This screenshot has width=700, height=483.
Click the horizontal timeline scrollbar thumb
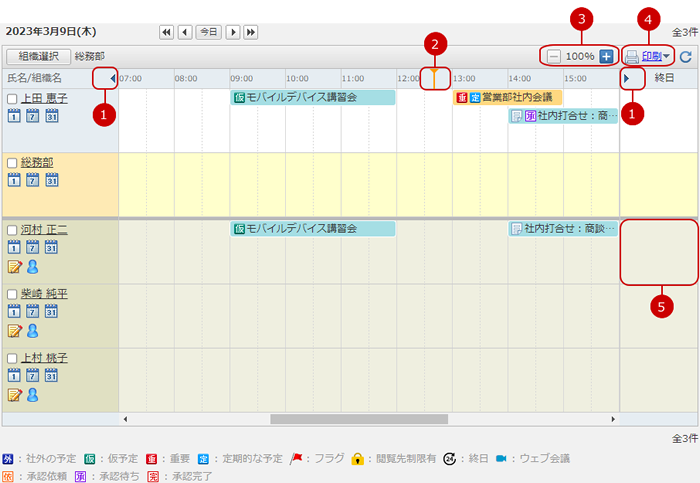click(x=359, y=419)
